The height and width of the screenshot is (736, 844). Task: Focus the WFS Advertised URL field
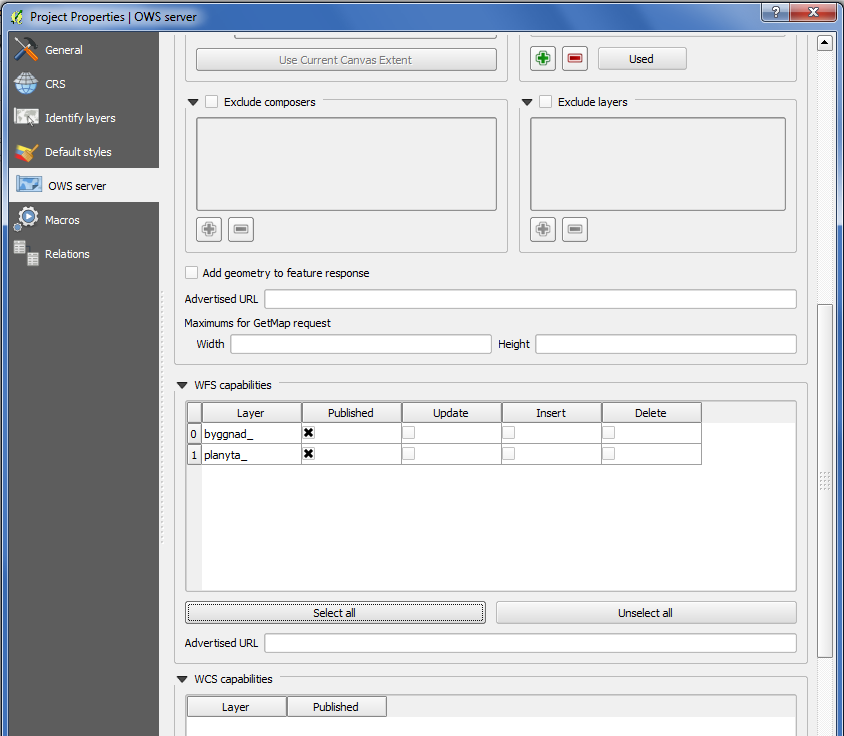pos(530,643)
